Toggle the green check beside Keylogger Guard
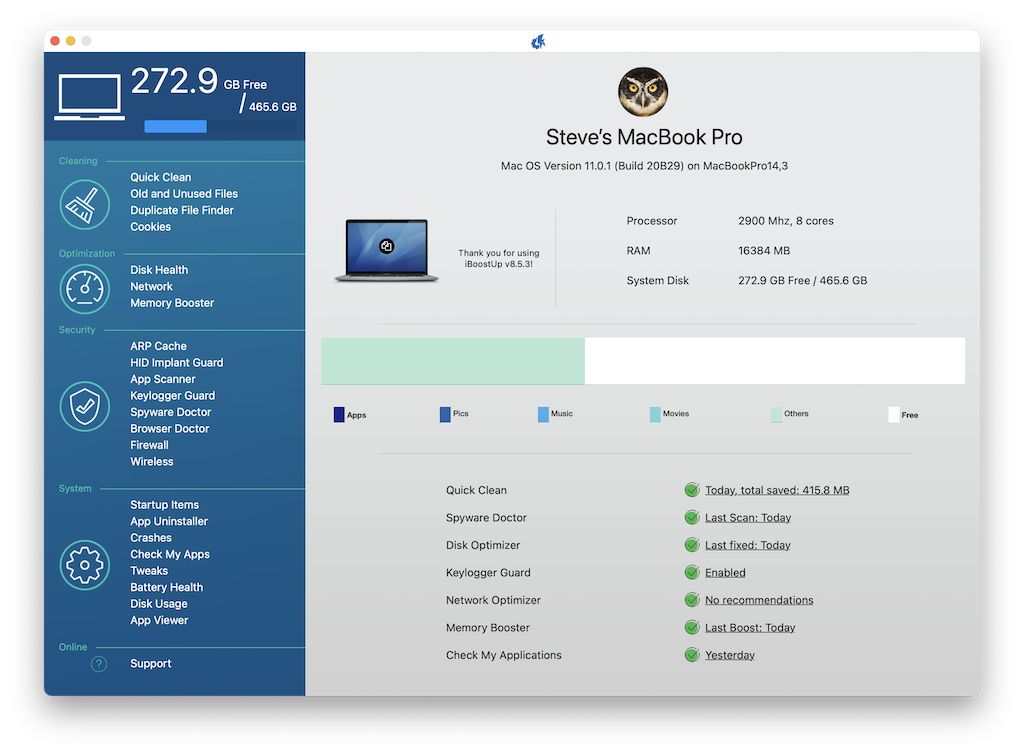This screenshot has width=1024, height=754. pyautogui.click(x=691, y=572)
